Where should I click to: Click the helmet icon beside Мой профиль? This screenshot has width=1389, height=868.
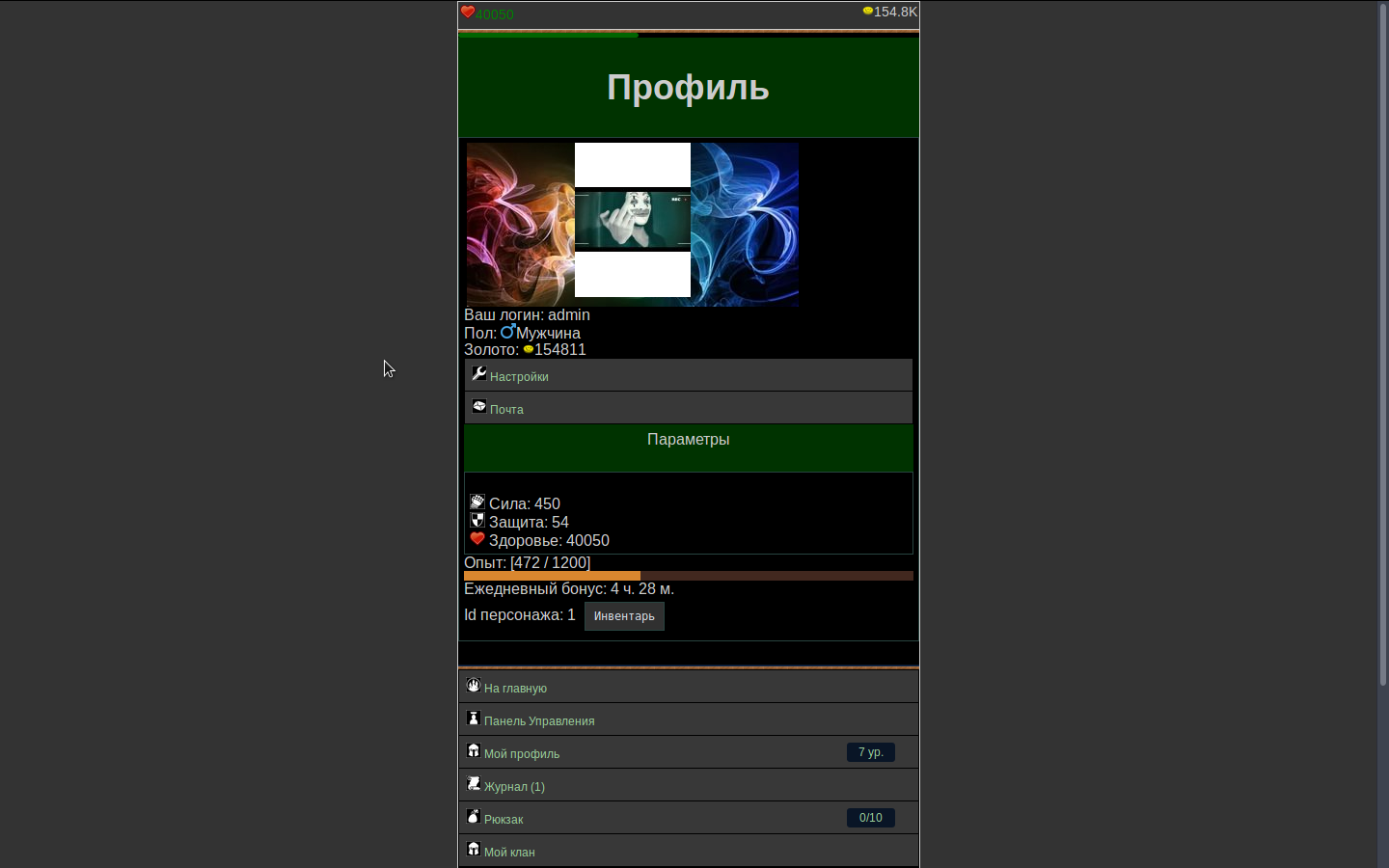[x=474, y=750]
